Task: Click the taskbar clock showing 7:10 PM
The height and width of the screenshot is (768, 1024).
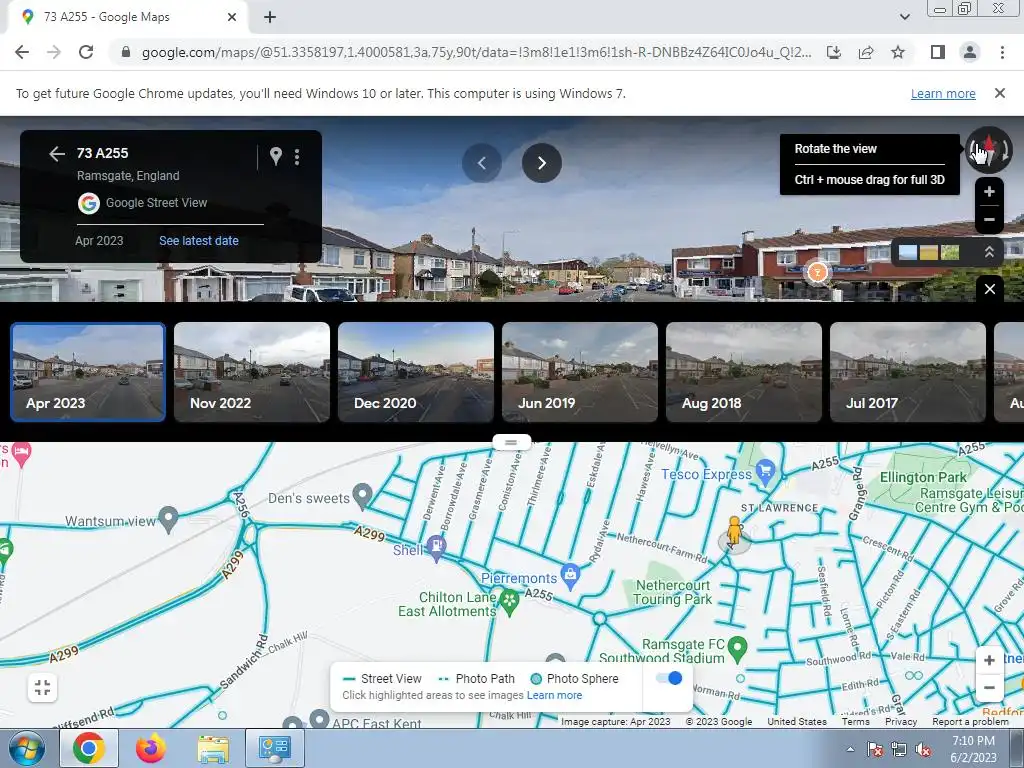Action: [x=973, y=749]
